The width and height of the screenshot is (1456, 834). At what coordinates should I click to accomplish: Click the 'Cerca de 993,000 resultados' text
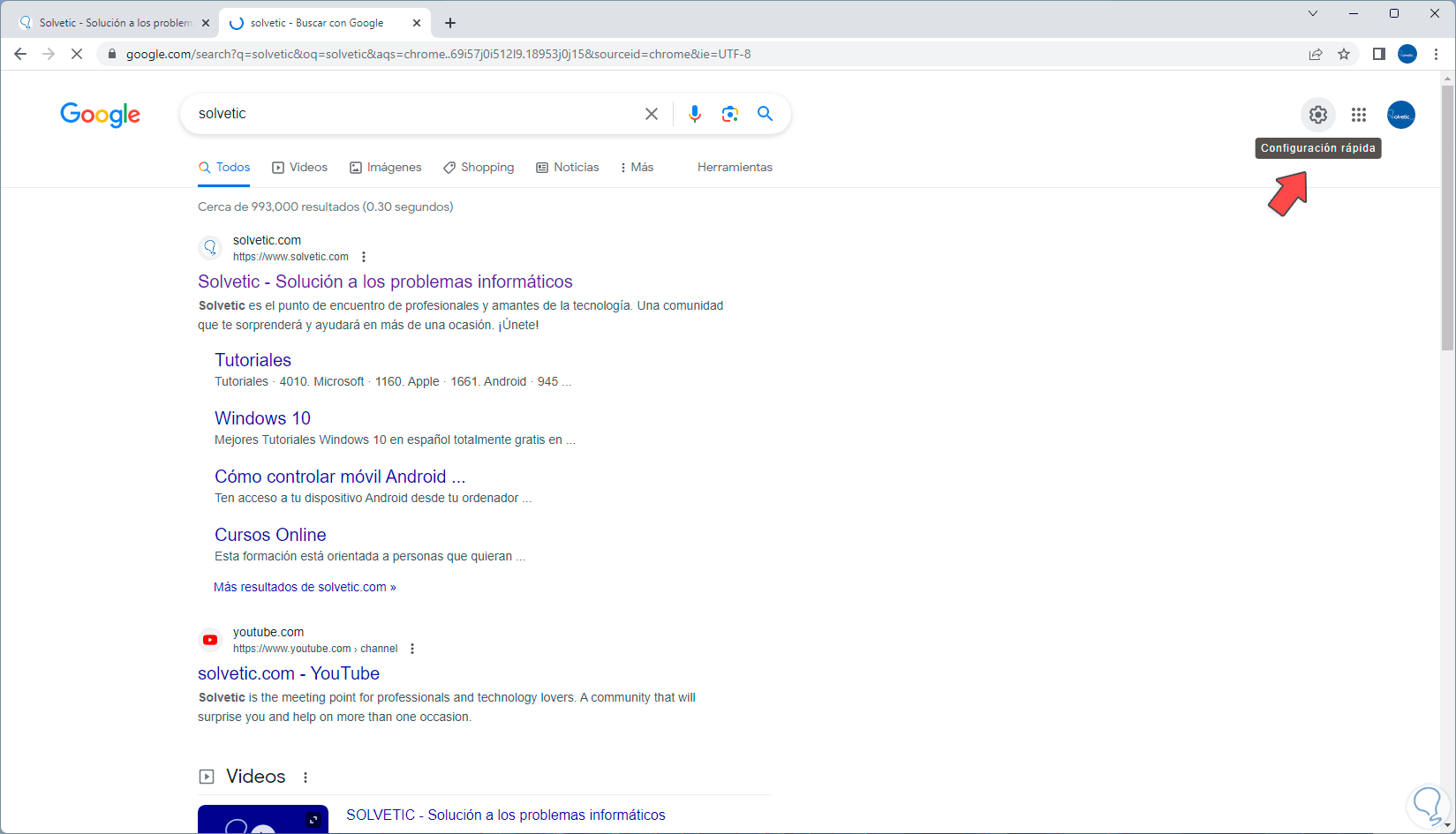pyautogui.click(x=326, y=207)
